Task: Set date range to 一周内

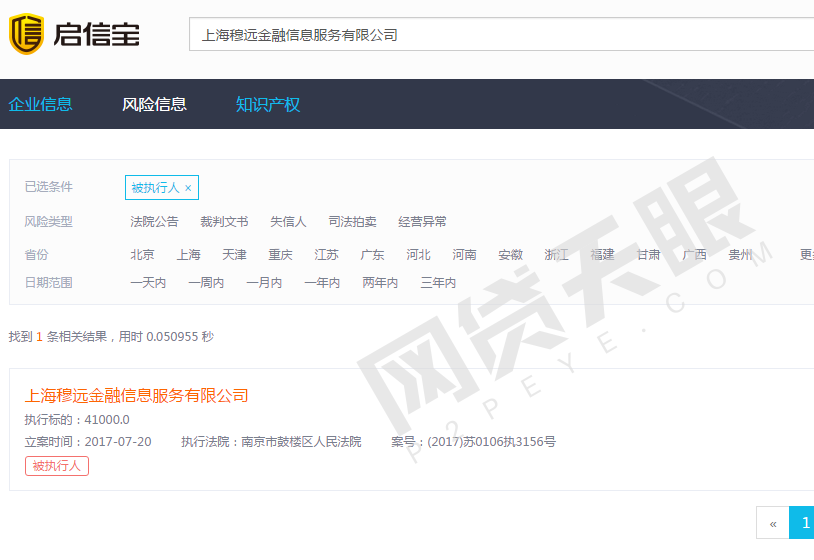Action: (206, 283)
